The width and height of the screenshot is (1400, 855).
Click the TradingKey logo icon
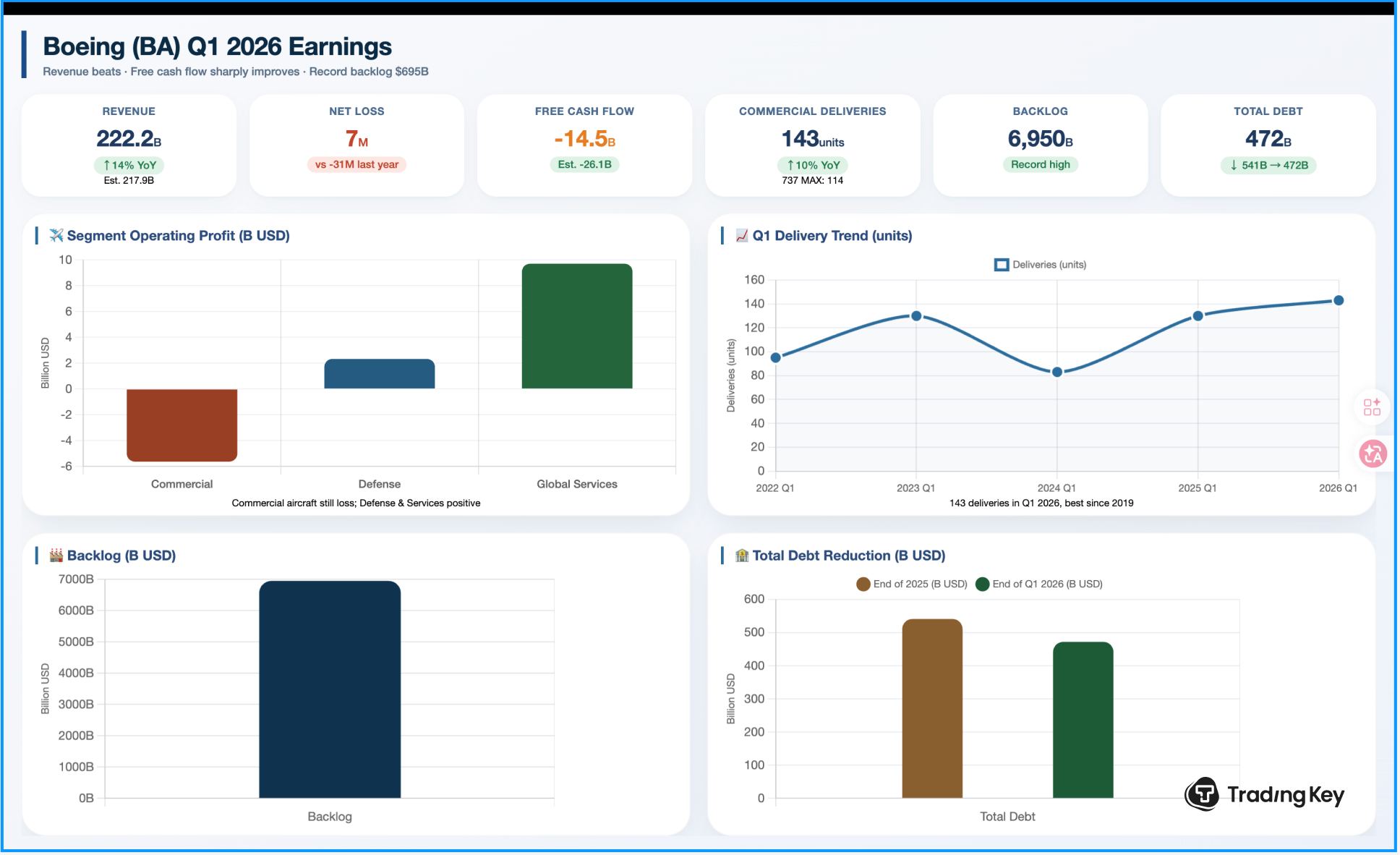pos(1202,794)
